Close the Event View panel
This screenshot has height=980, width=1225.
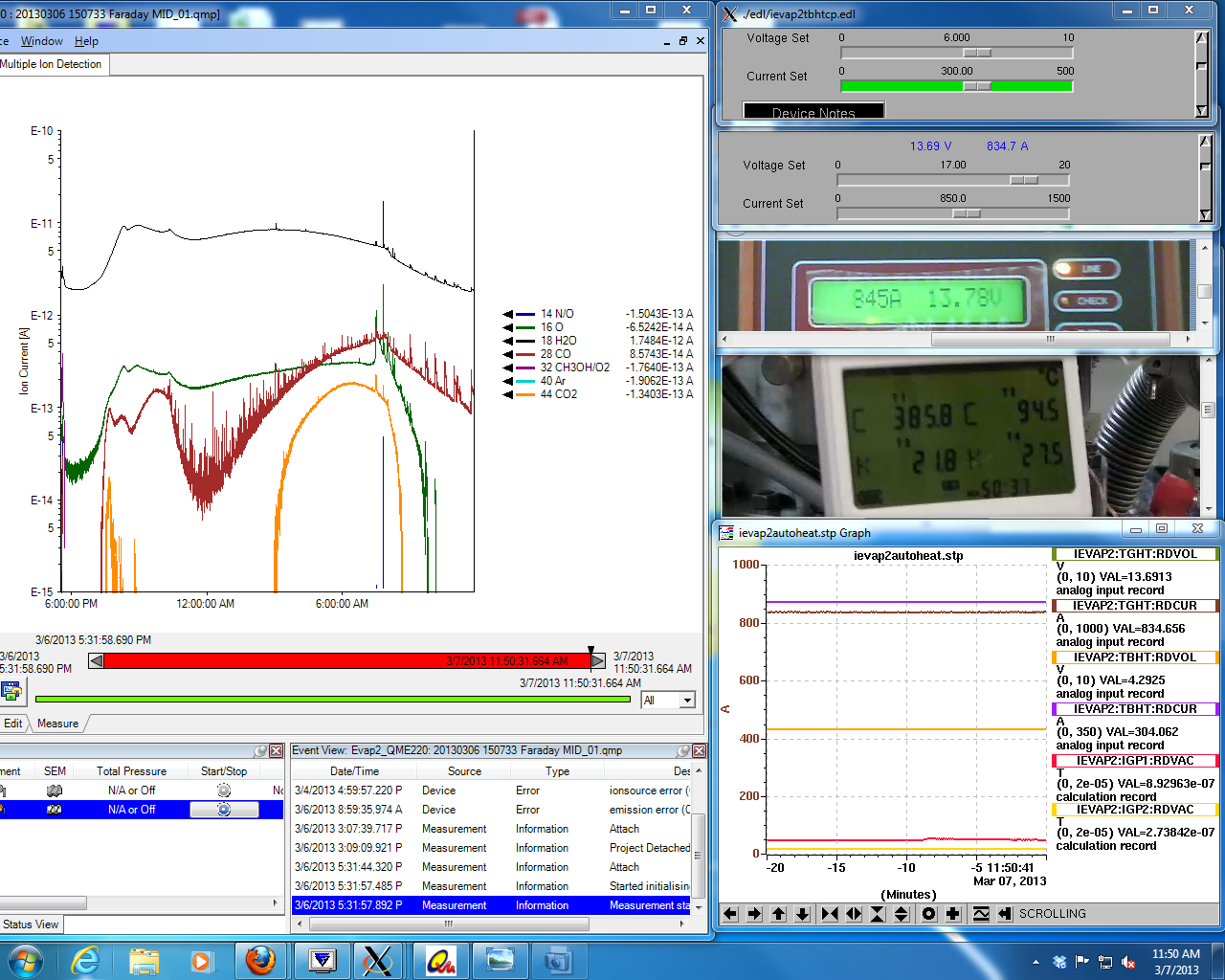(x=699, y=751)
